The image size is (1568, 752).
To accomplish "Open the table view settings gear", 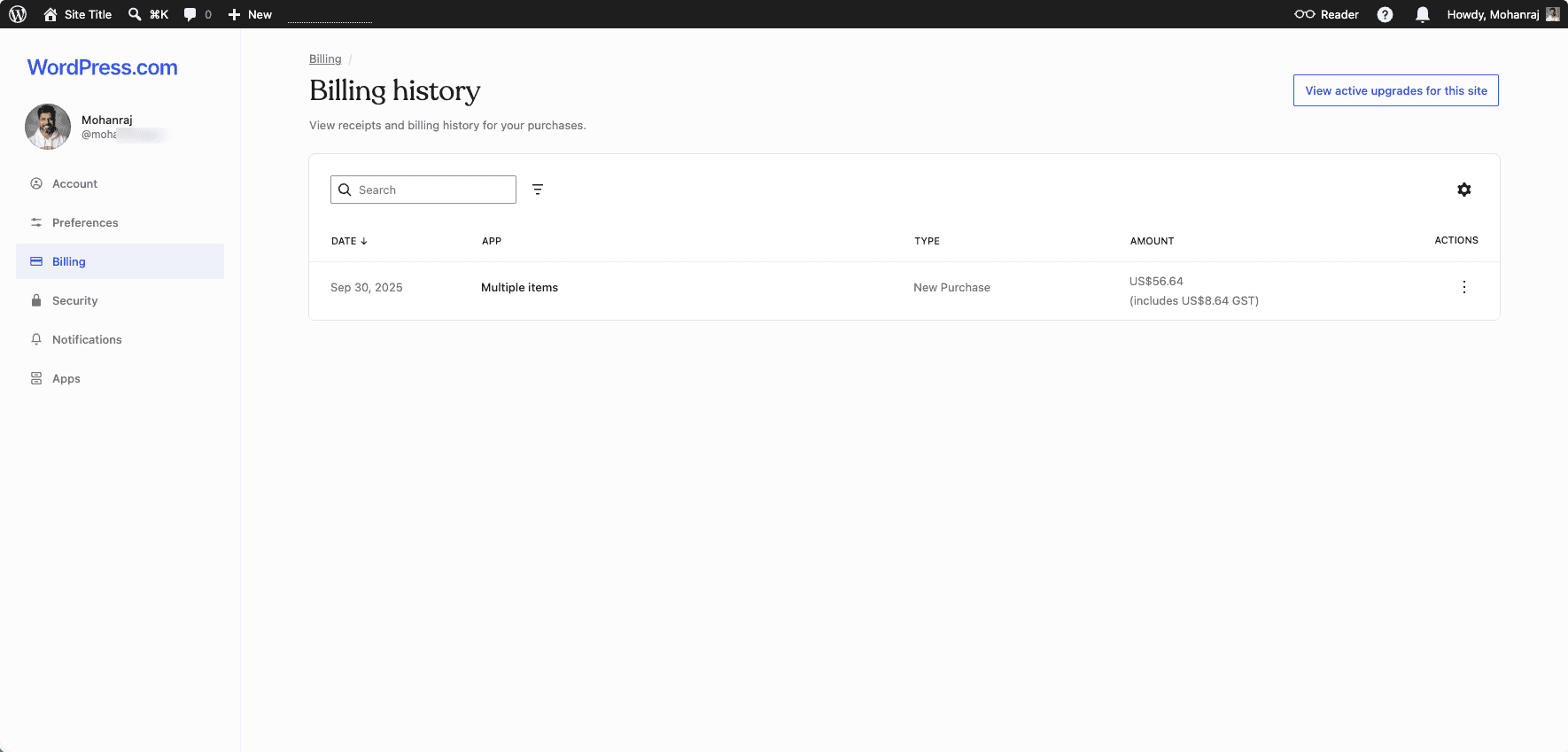I will (1464, 190).
